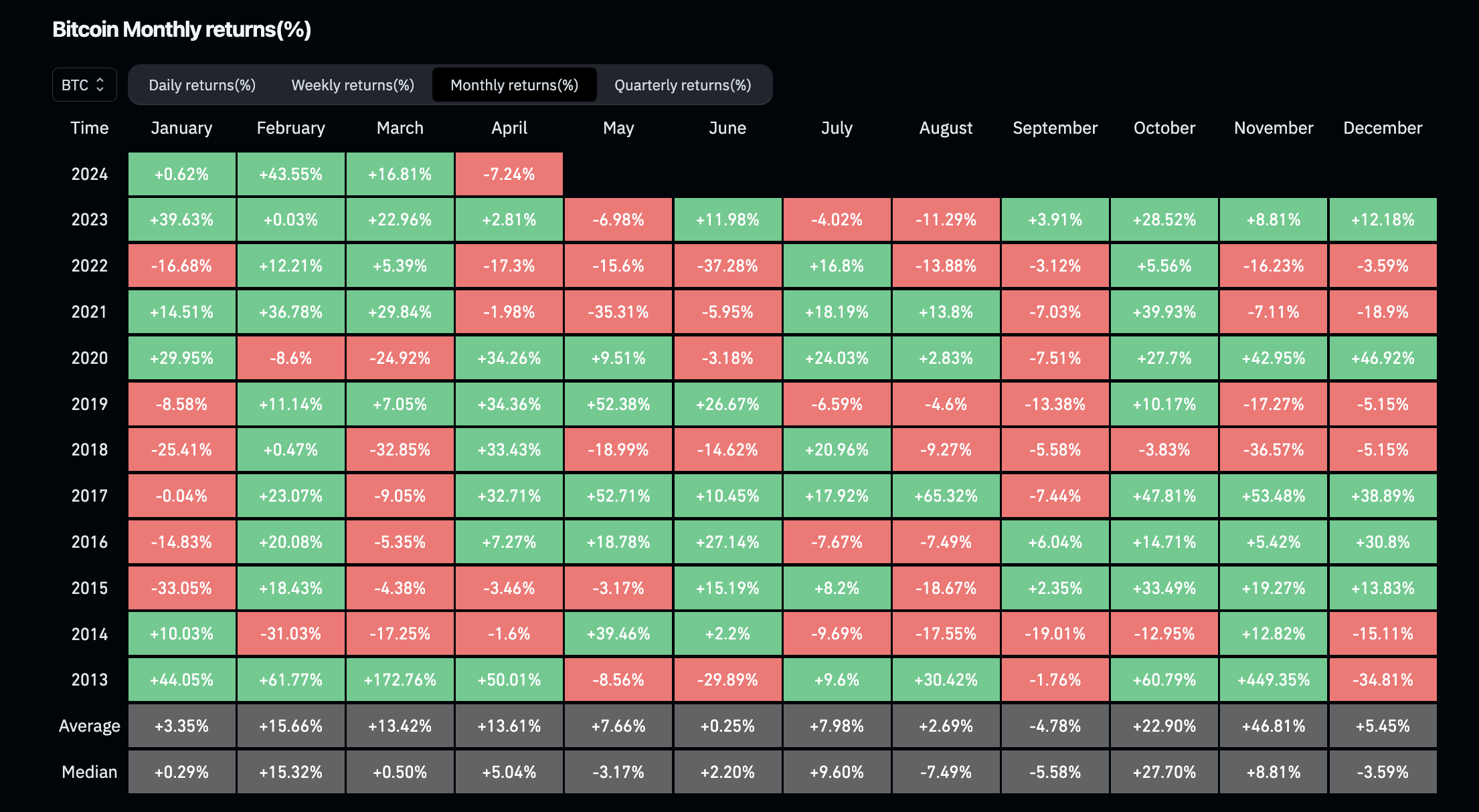
Task: Switch to the Daily returns(%) tab
Action: [x=202, y=85]
